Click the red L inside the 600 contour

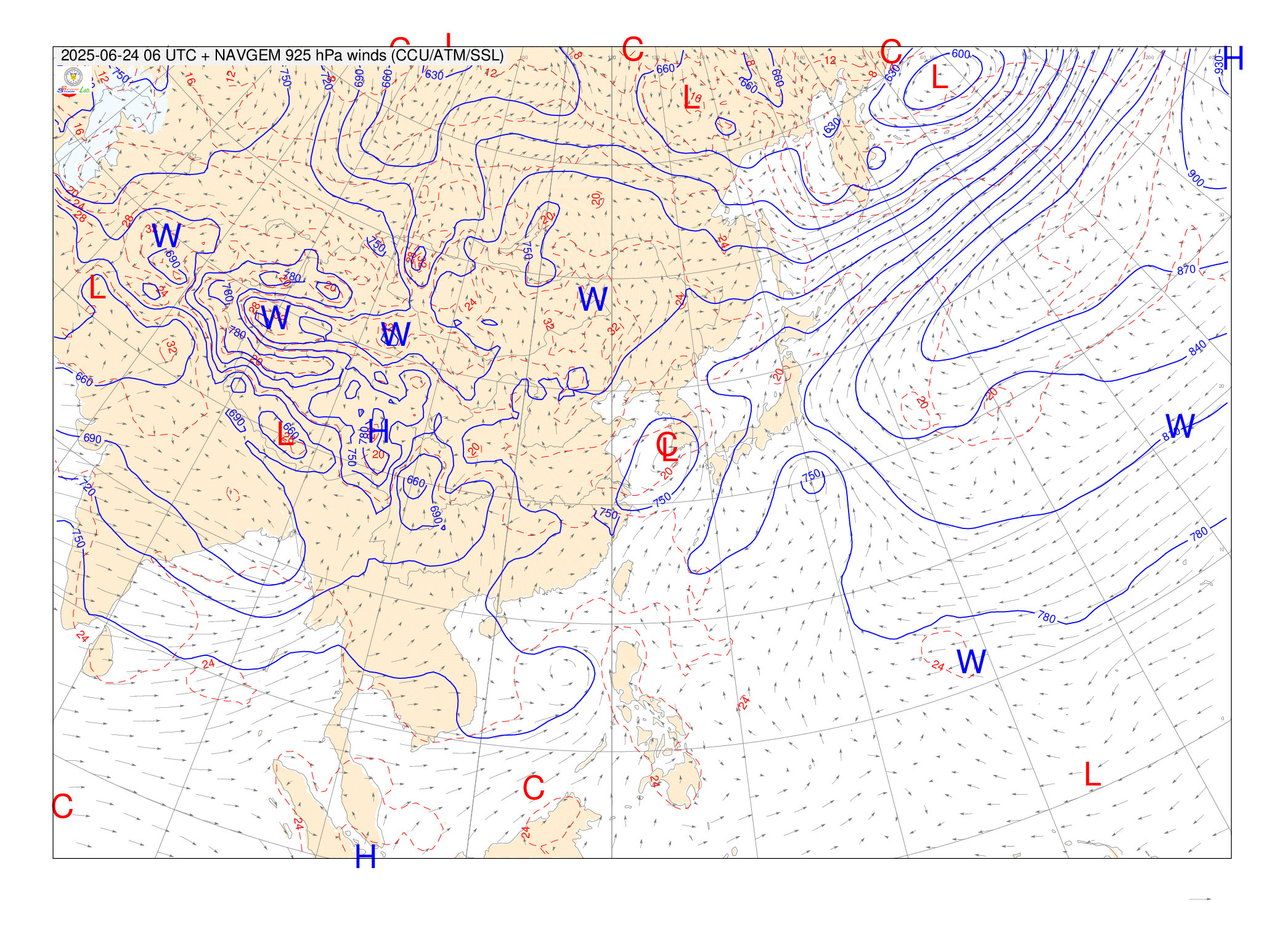point(939,77)
